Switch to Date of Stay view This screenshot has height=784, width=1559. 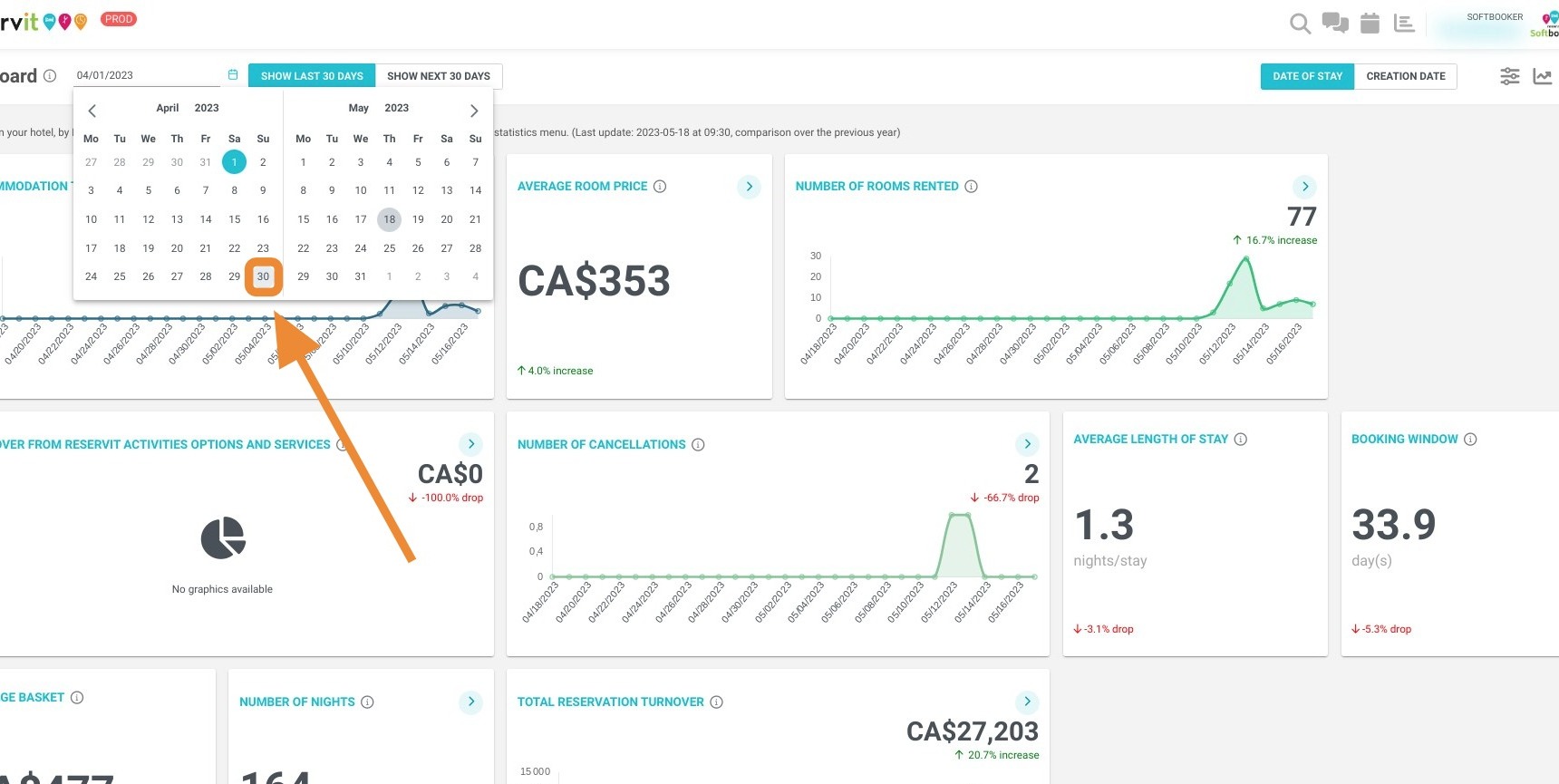[x=1307, y=76]
